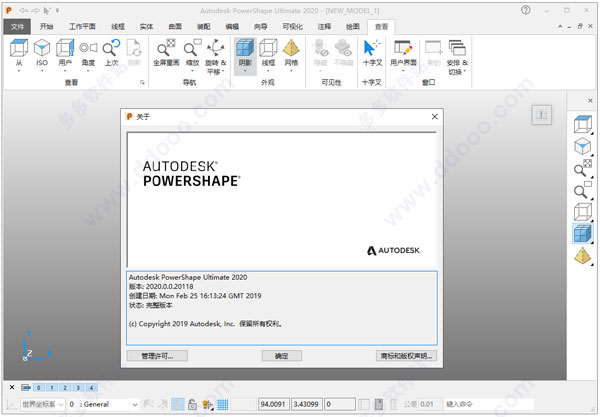Click the calculator icon in status bar
600x417 pixels.
[x=379, y=404]
